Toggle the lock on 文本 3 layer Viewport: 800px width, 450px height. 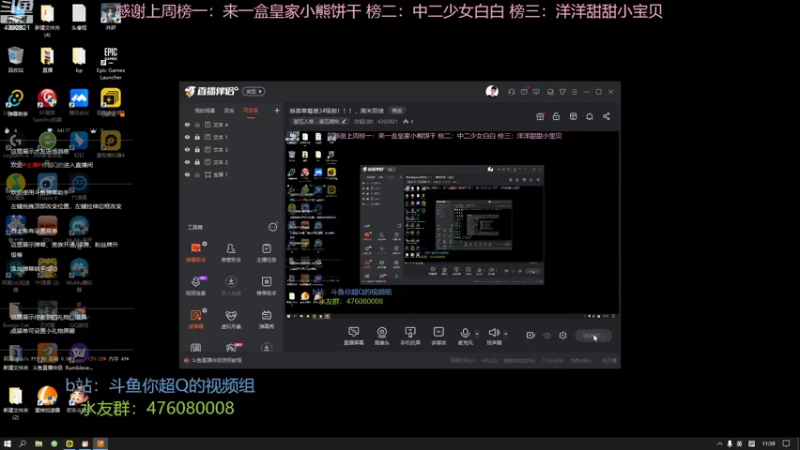[197, 149]
